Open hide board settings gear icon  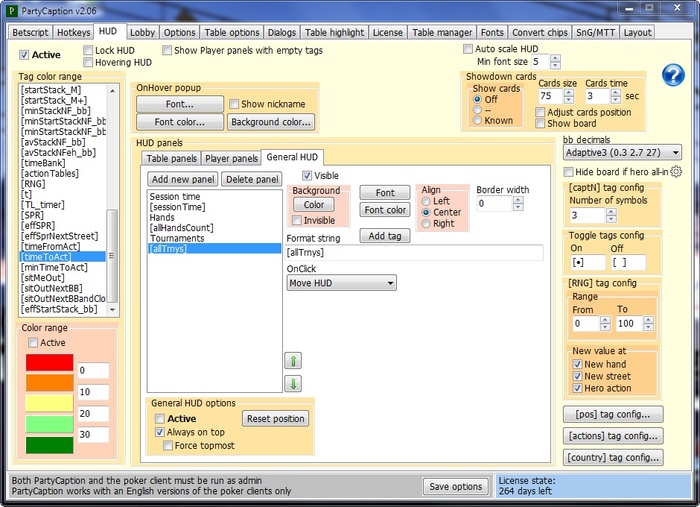[x=676, y=172]
